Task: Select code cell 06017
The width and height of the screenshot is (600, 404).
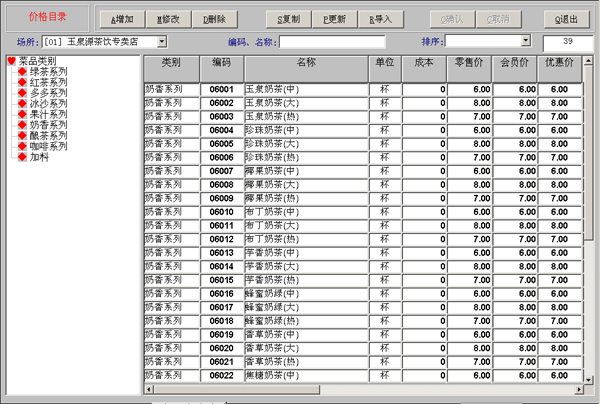Action: point(222,308)
